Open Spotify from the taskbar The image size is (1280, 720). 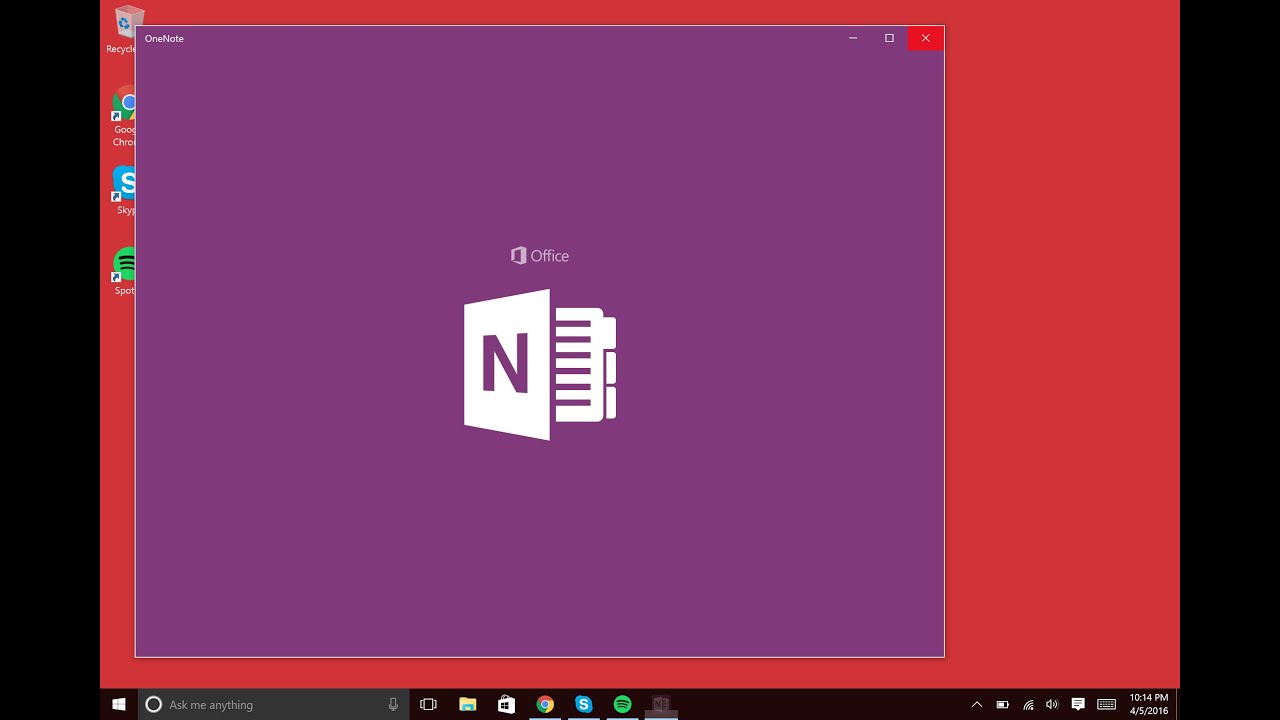[622, 704]
